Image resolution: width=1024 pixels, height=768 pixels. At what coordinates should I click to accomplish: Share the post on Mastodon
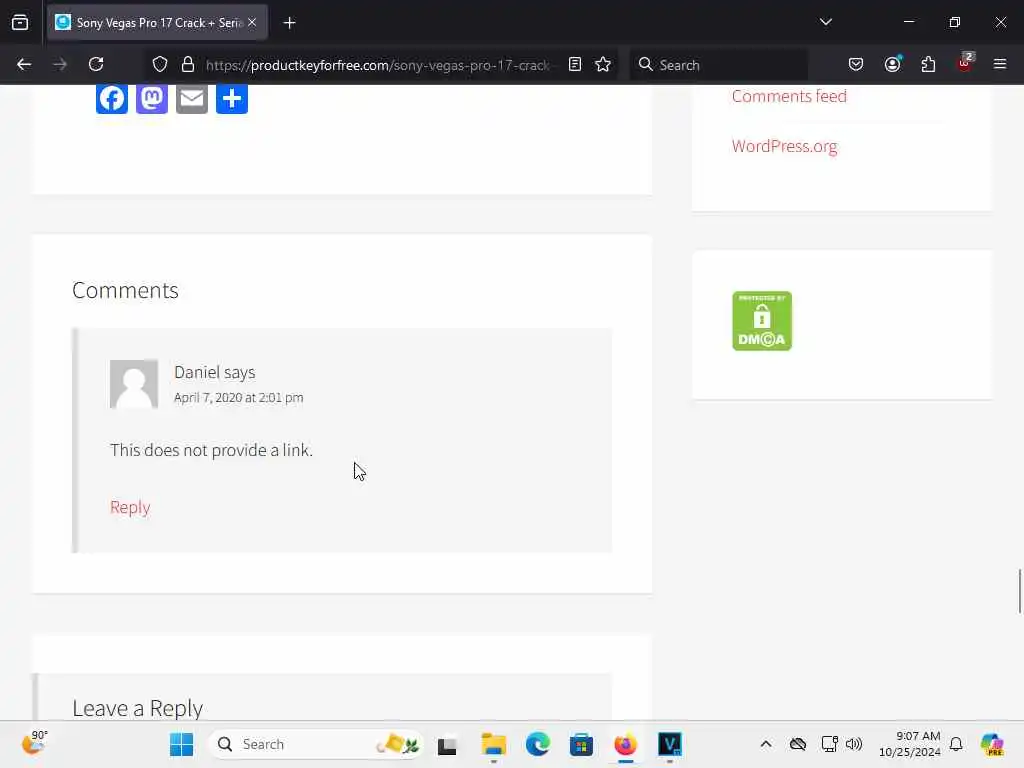[x=152, y=99]
